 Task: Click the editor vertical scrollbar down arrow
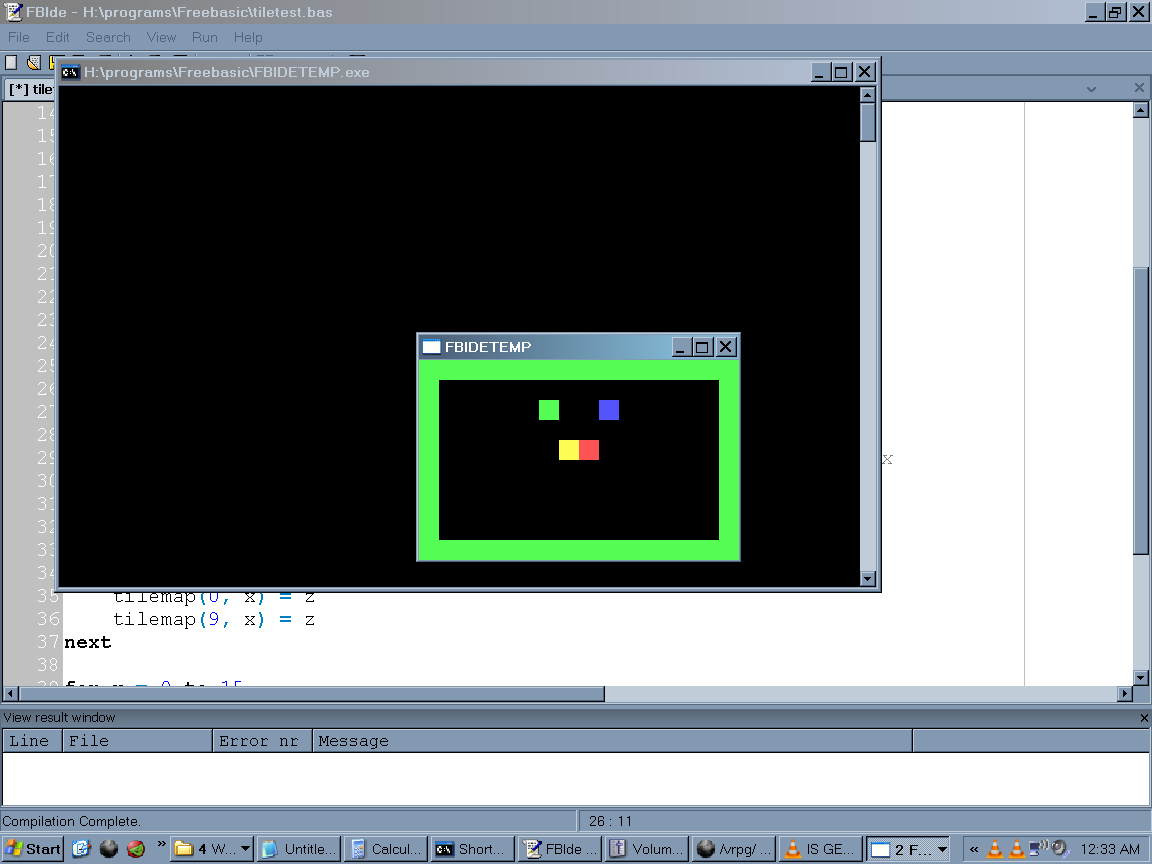point(1140,677)
